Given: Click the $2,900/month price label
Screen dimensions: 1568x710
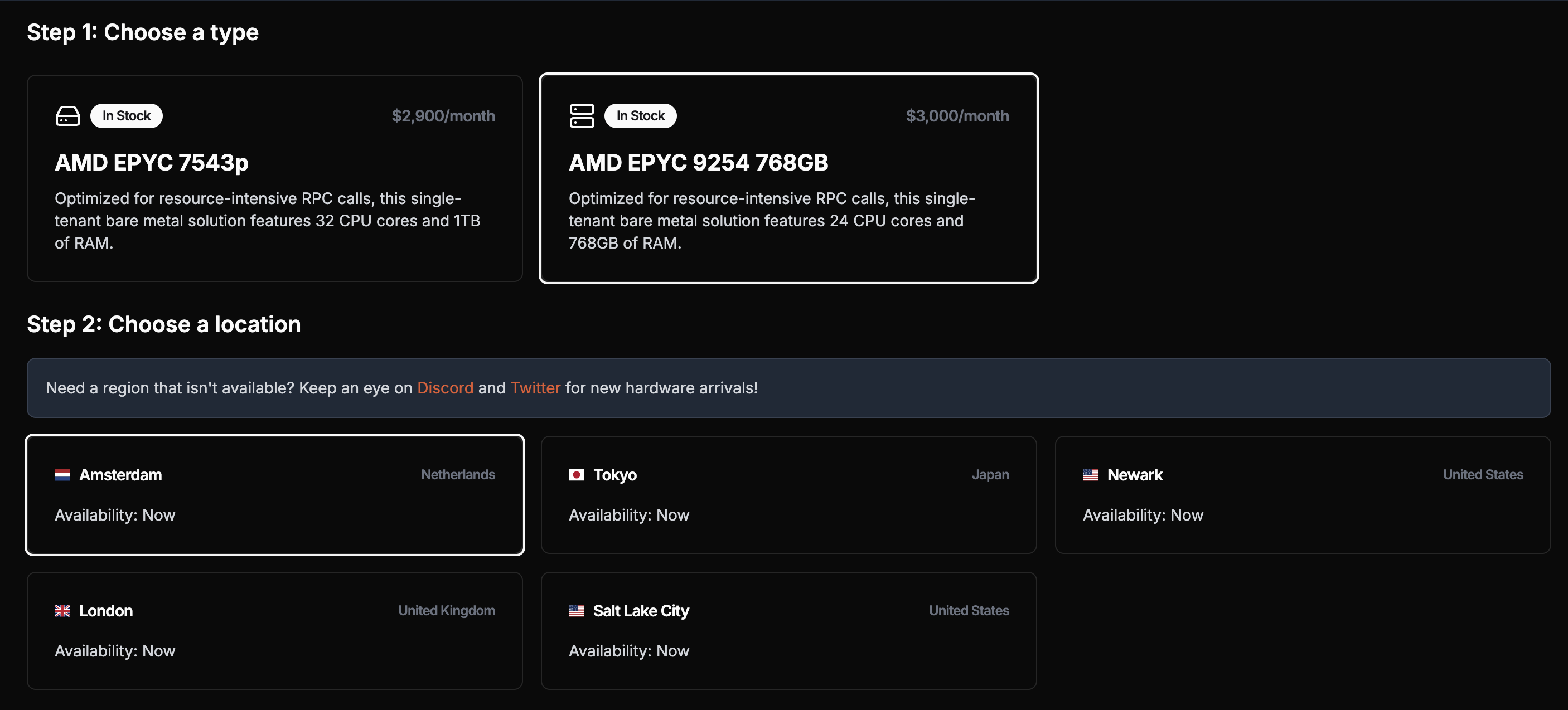Looking at the screenshot, I should pyautogui.click(x=443, y=115).
